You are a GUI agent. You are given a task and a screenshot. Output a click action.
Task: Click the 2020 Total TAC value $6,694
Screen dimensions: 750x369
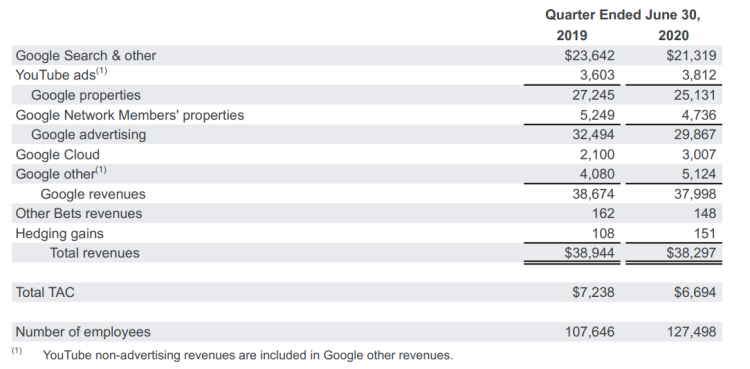tap(695, 292)
